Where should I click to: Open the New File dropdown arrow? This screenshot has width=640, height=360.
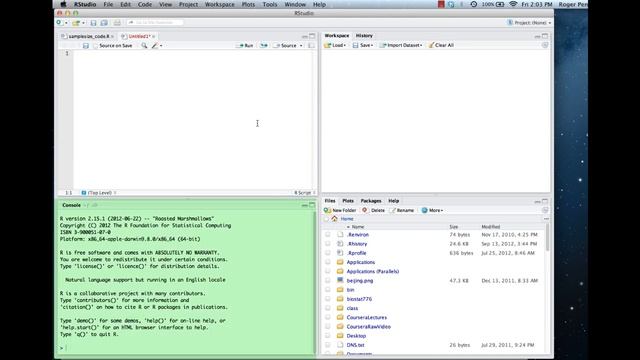(x=66, y=23)
